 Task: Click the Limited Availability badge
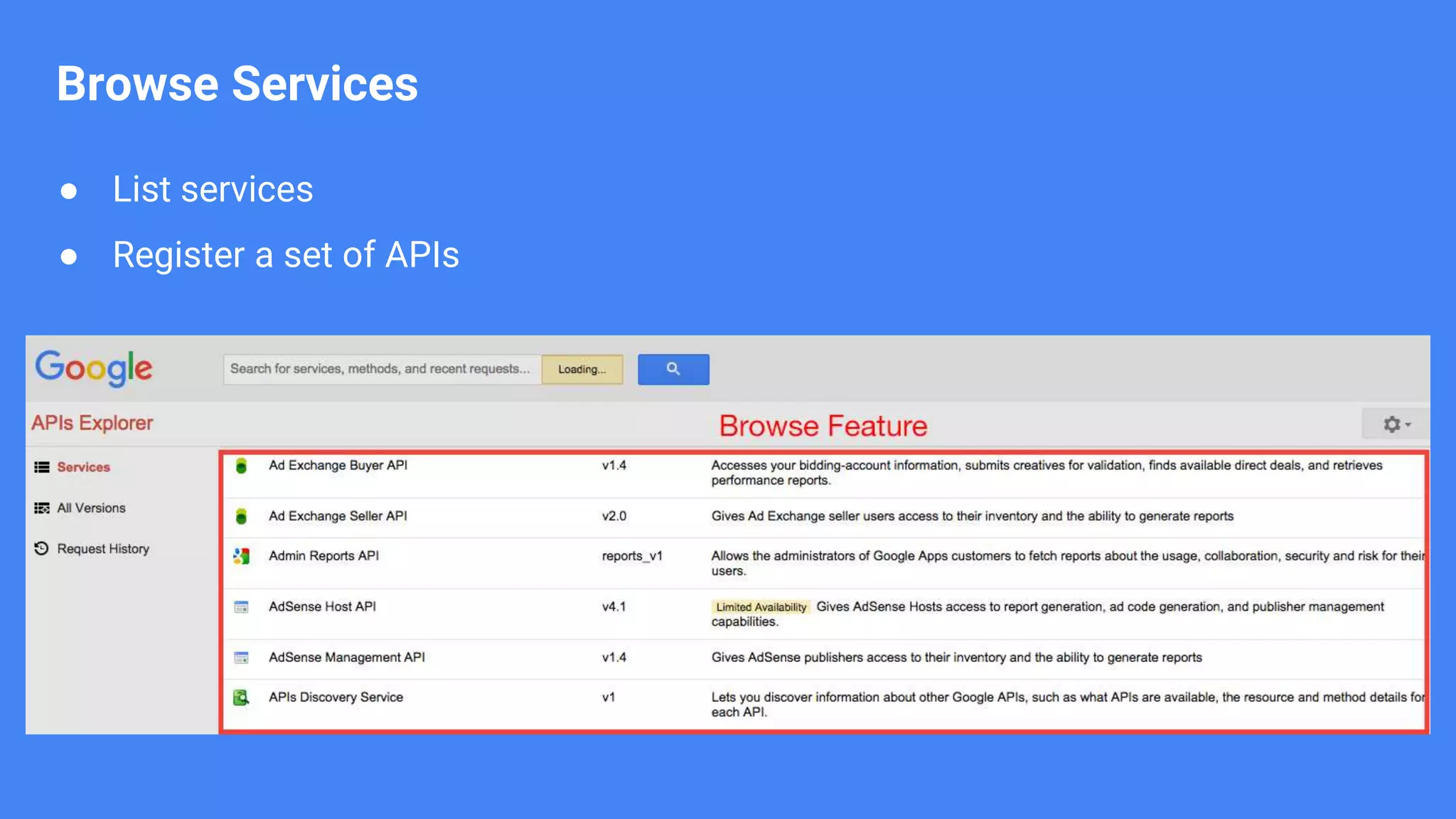[761, 607]
